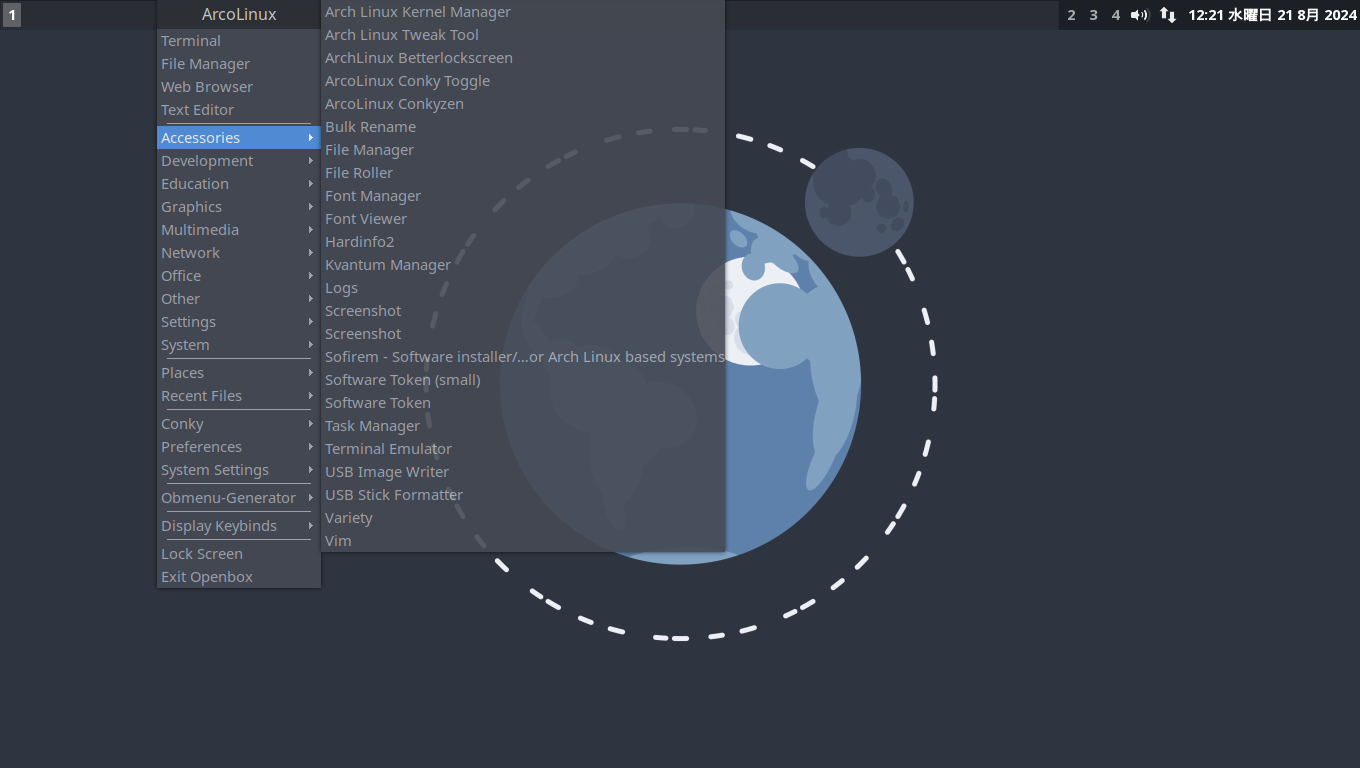Image resolution: width=1360 pixels, height=768 pixels.
Task: Expand the Conky submenu
Action: [x=239, y=424]
